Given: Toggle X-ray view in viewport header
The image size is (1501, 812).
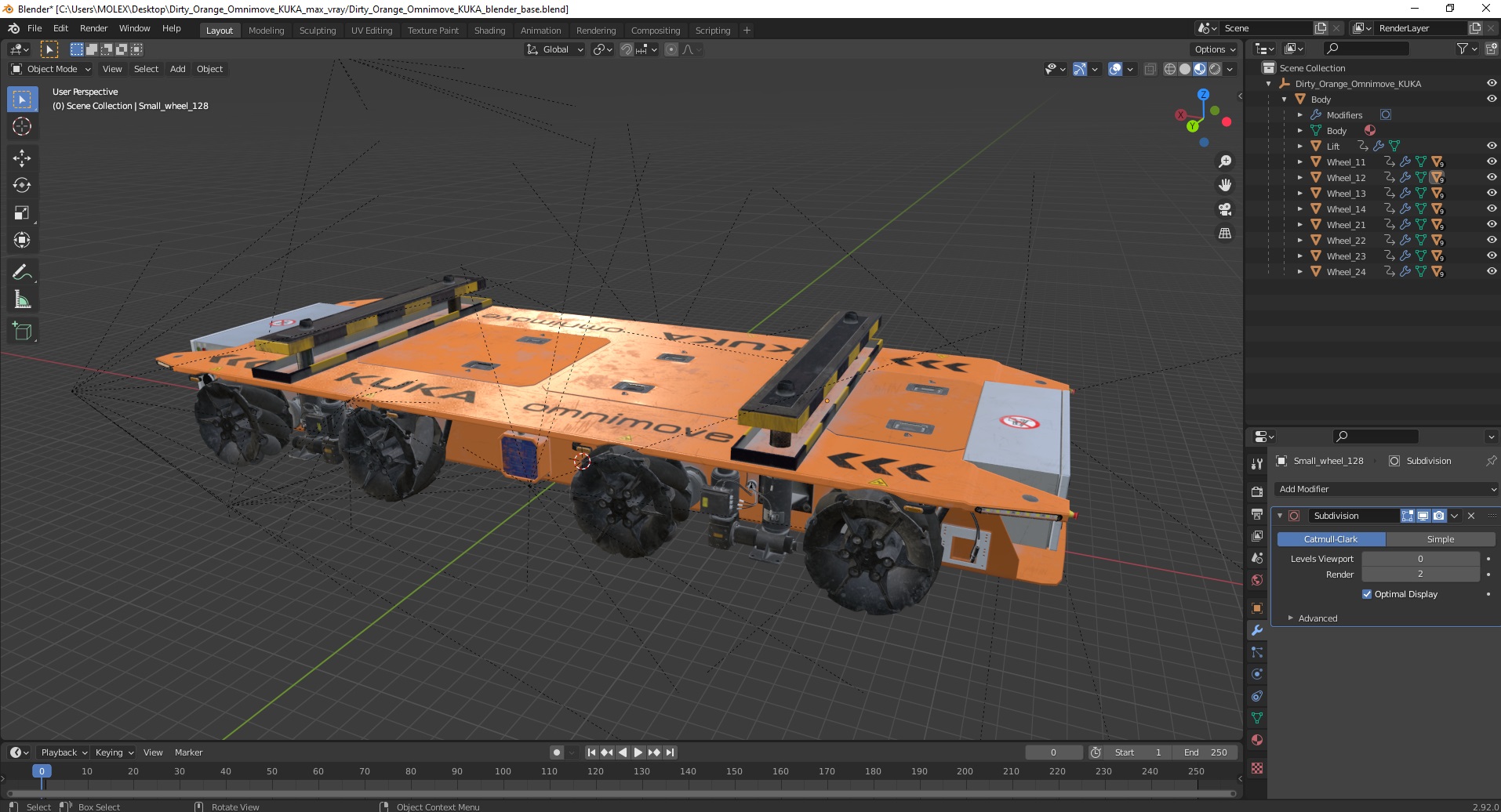Looking at the screenshot, I should pyautogui.click(x=1150, y=69).
